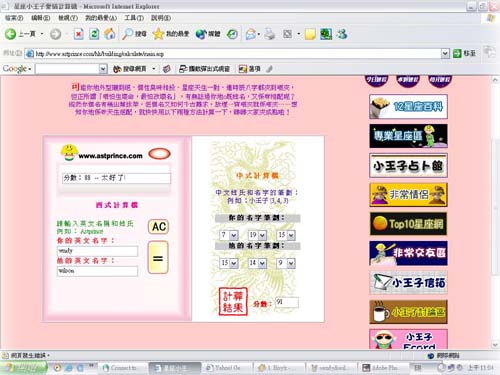Click the address bar URL field

(x=233, y=53)
